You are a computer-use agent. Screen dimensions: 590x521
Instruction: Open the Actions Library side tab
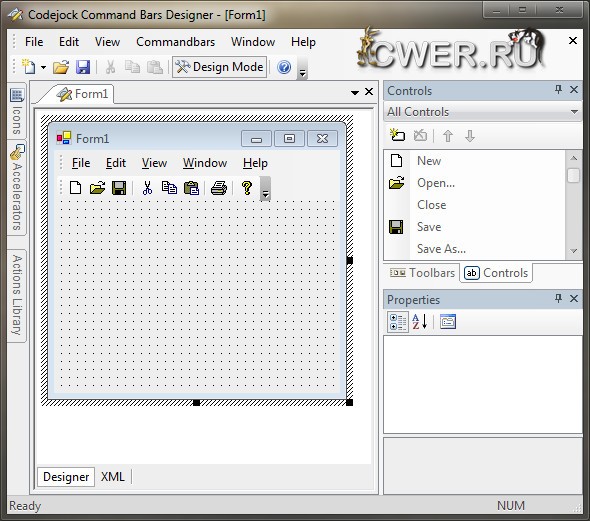[x=17, y=296]
